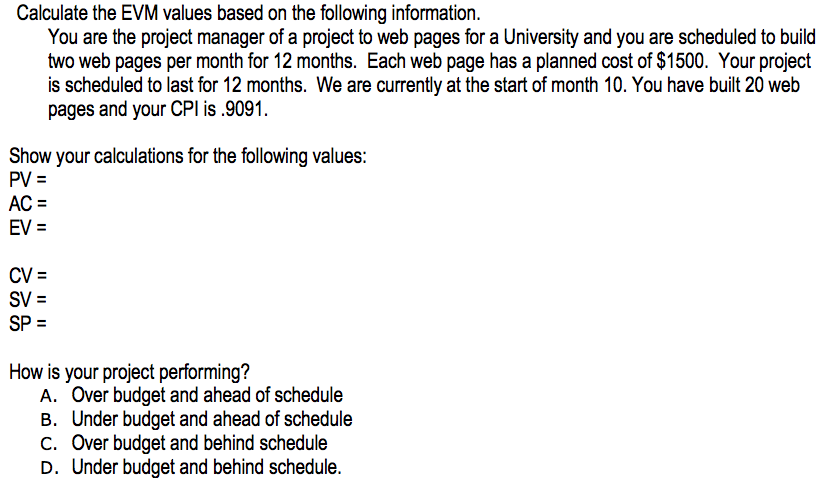Click the 'Calculate the EVM values' heading
This screenshot has width=821, height=484.
click(248, 13)
